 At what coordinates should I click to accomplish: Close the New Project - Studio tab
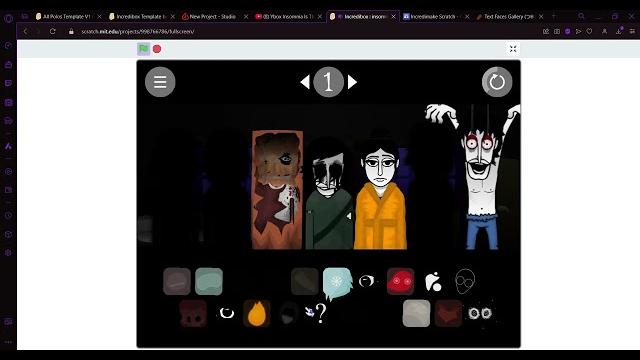pyautogui.click(x=246, y=17)
